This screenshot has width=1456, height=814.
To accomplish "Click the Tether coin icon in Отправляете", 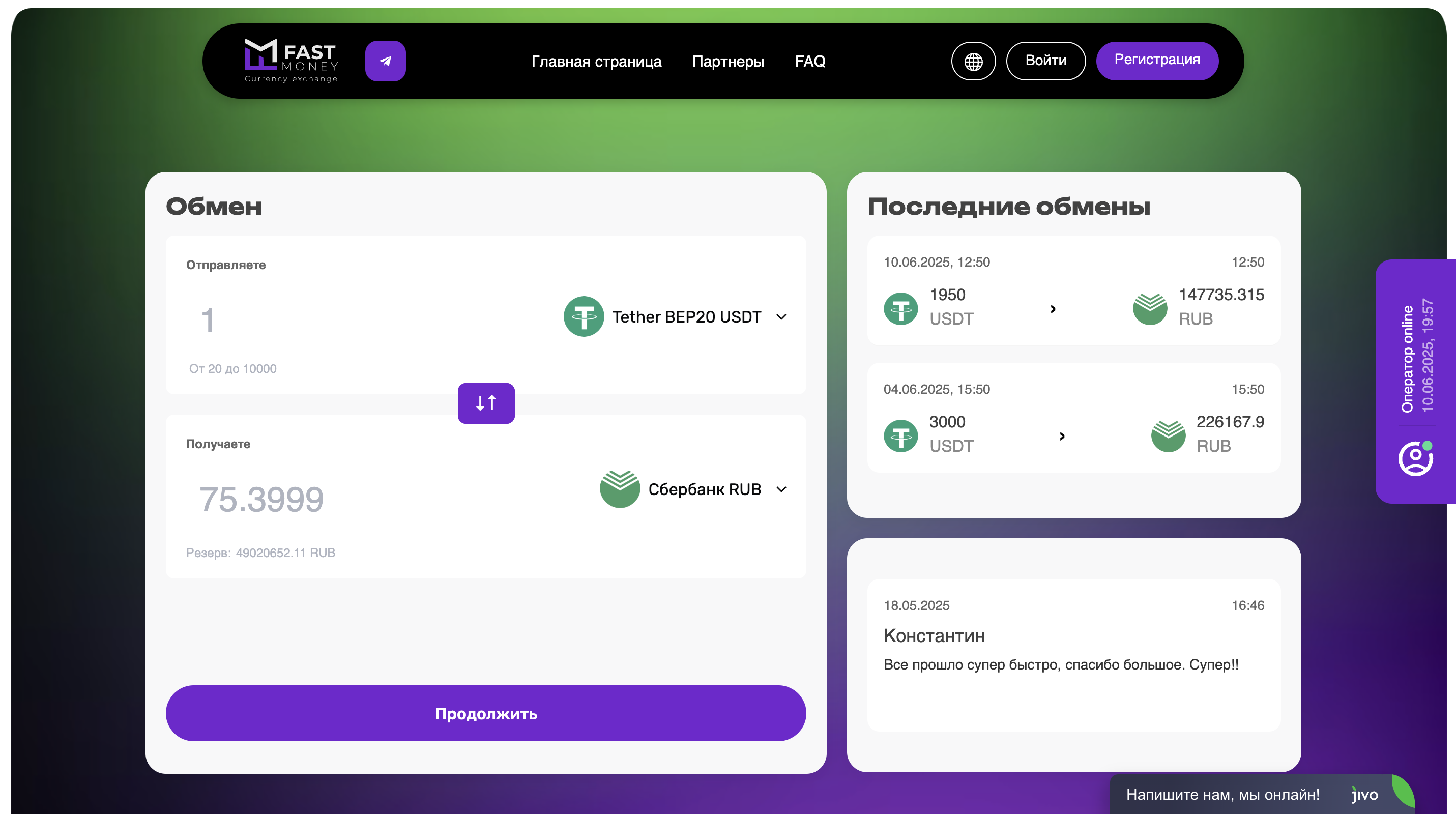I will click(584, 316).
